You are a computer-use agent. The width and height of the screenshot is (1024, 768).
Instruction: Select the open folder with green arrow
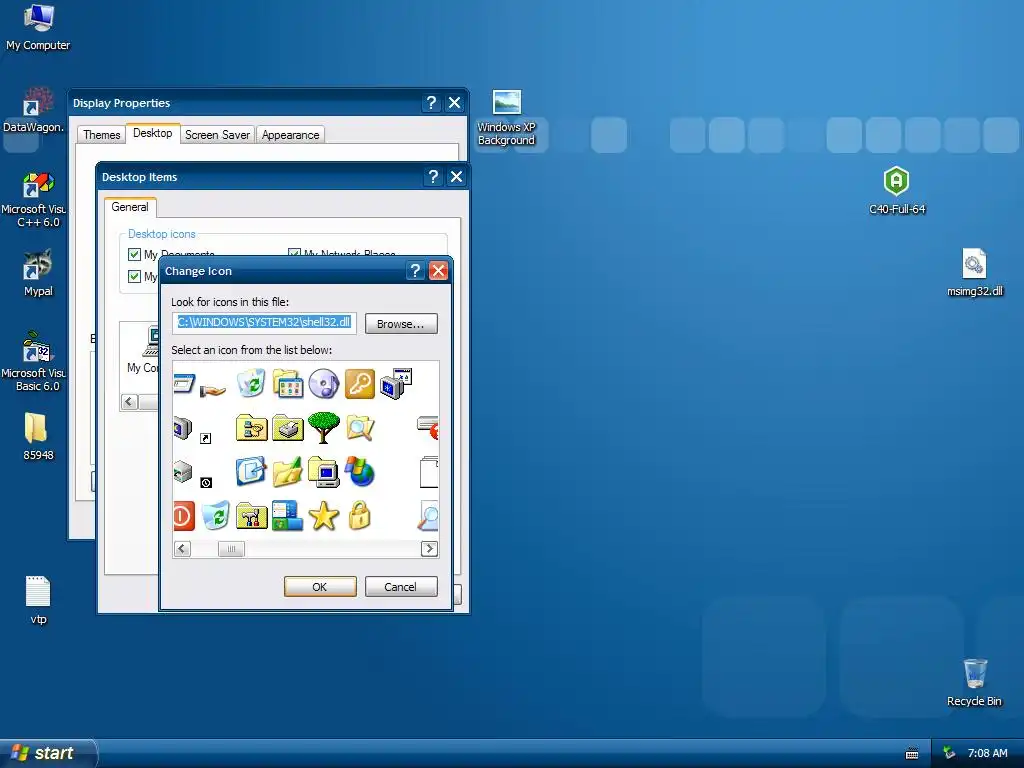[287, 472]
